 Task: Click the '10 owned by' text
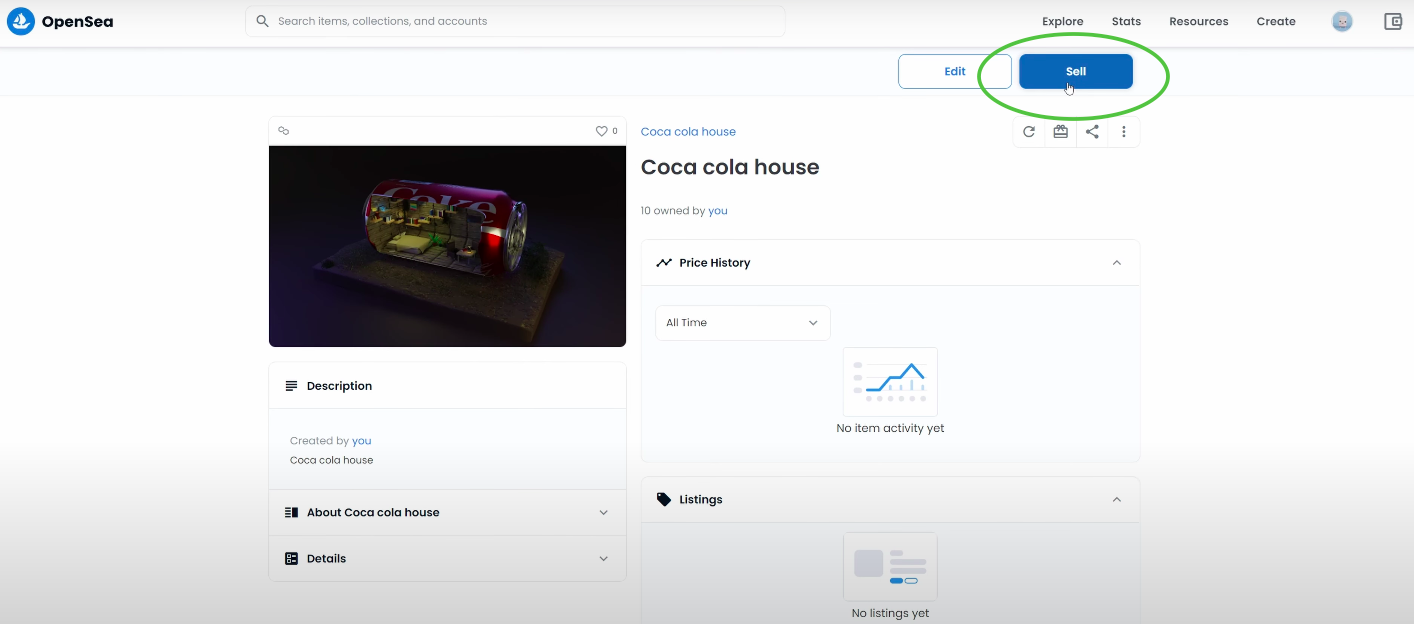pos(673,211)
